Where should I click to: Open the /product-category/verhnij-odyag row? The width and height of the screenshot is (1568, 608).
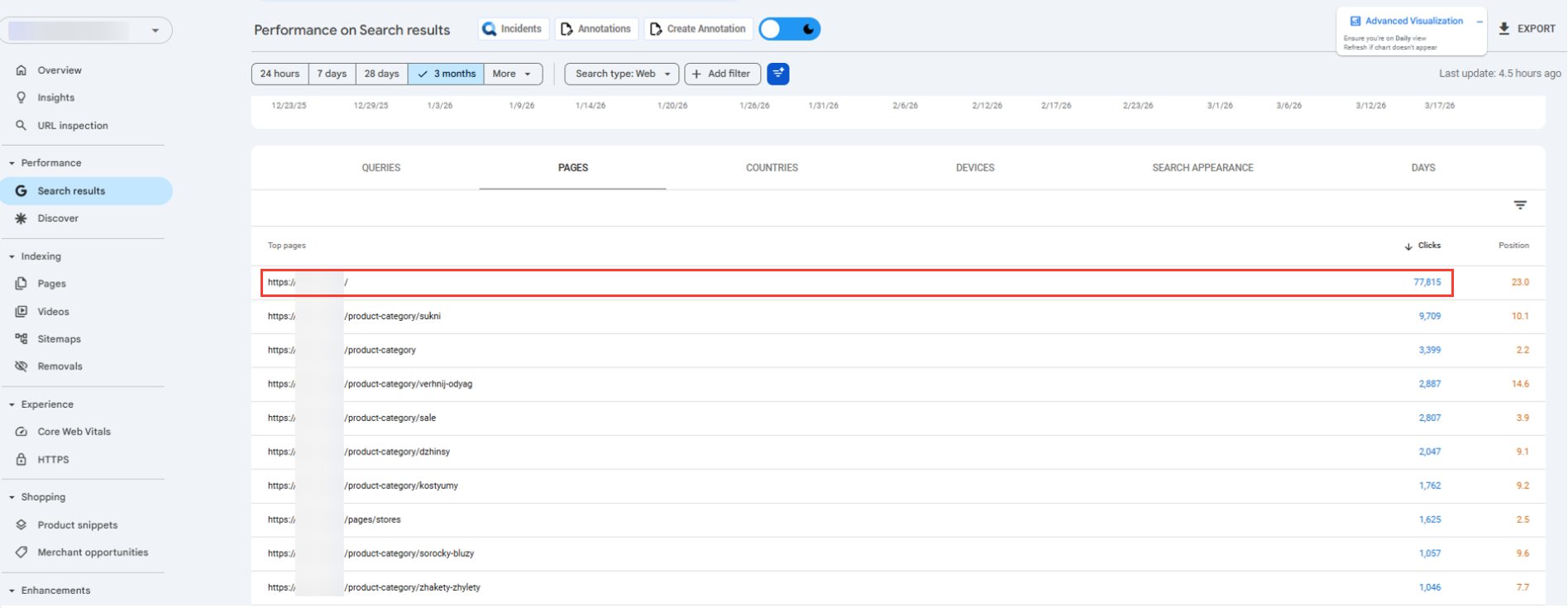[x=898, y=384]
